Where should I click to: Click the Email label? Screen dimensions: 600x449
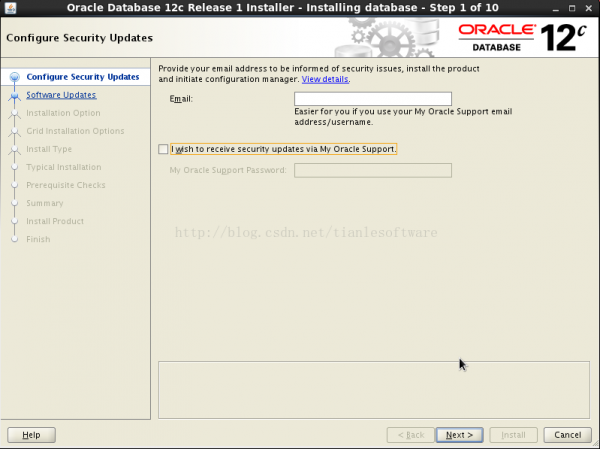(181, 99)
